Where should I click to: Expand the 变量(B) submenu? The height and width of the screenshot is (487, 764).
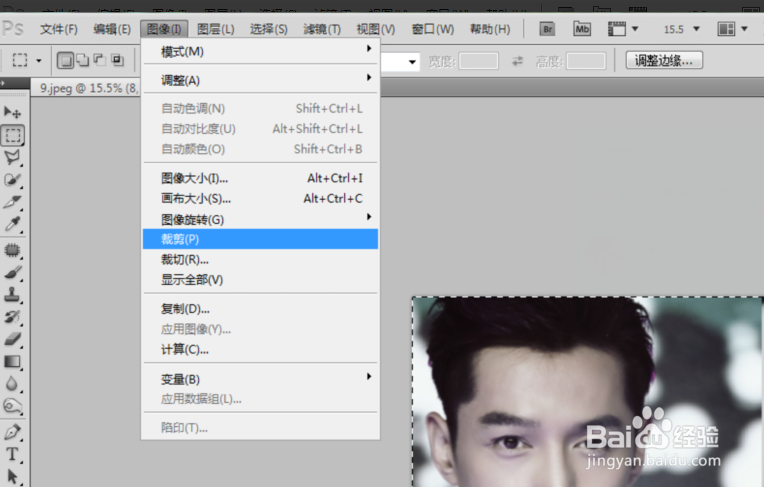369,376
